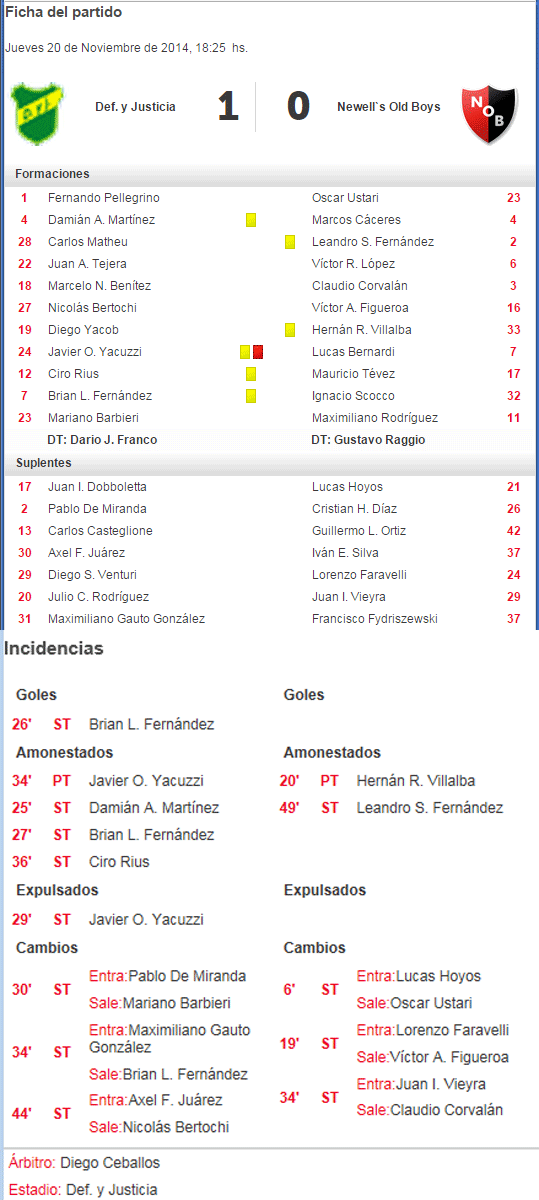Click the referee name Diego Ceballos
539x1200 pixels.
(110, 1163)
